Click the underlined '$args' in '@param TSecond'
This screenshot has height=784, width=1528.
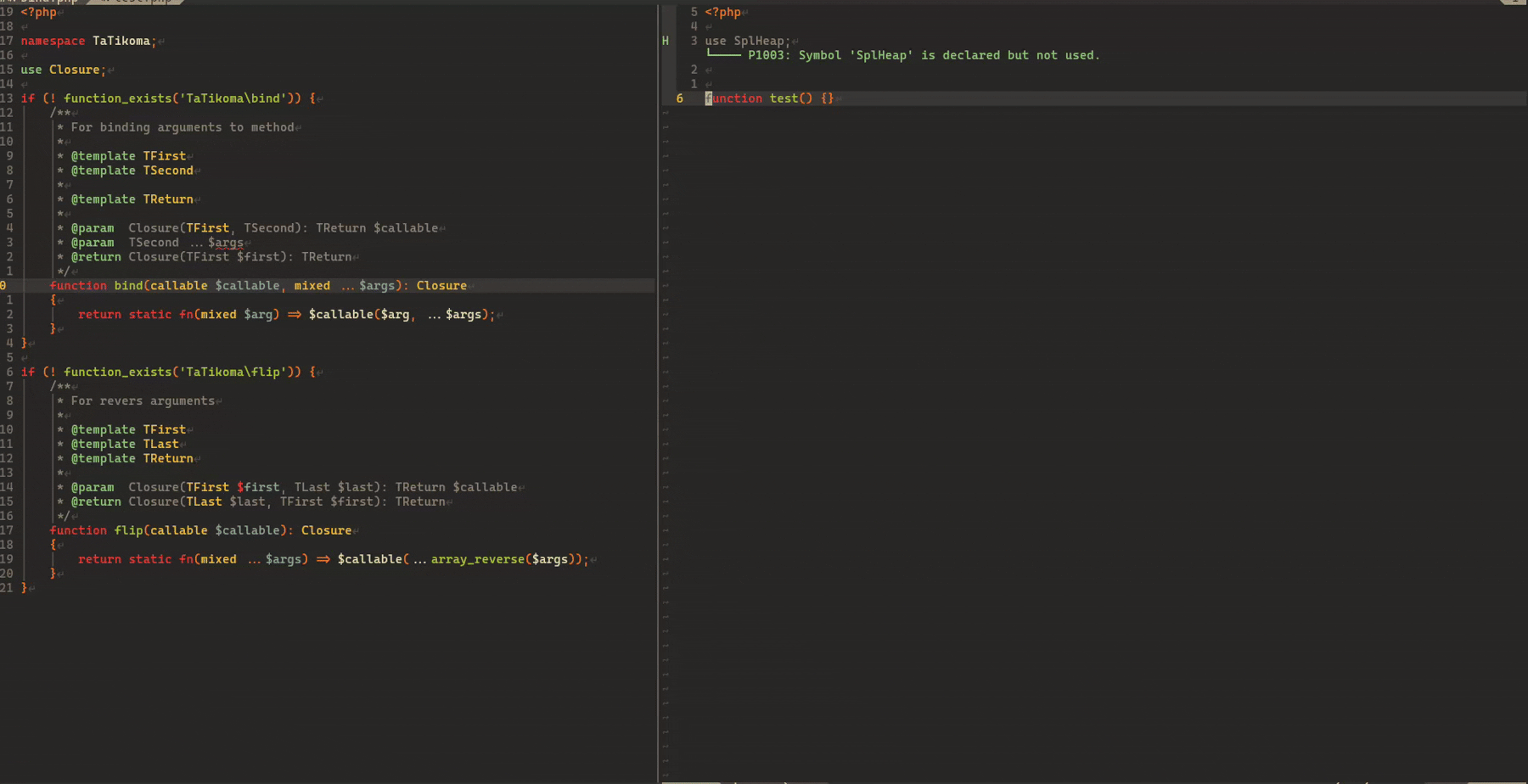tap(226, 243)
